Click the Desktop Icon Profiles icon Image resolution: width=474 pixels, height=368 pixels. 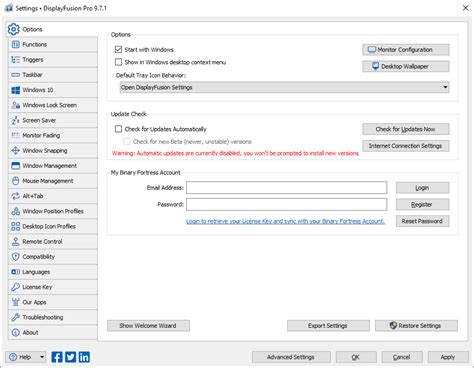(16, 226)
